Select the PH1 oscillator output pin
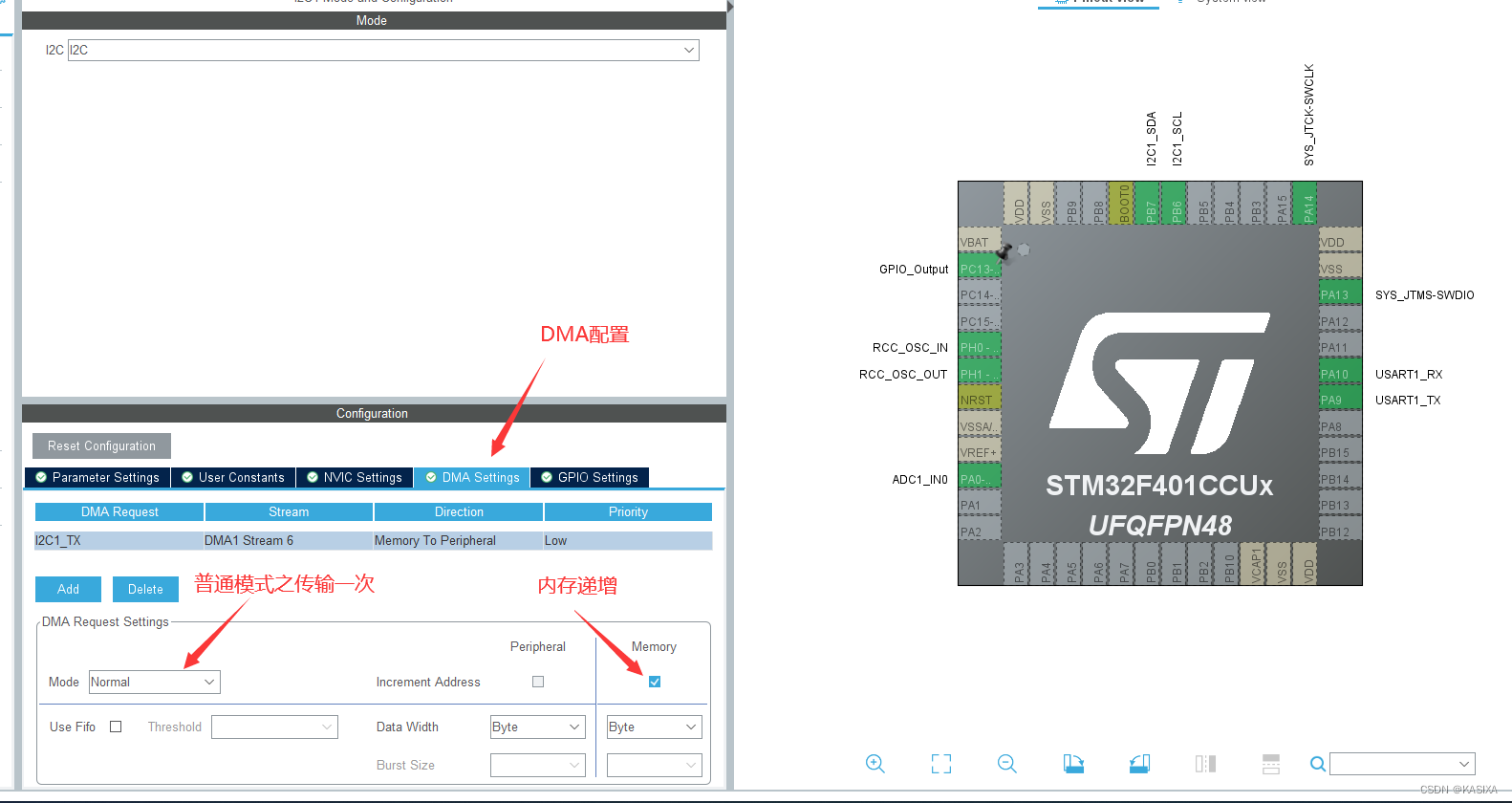The height and width of the screenshot is (803, 1512). [980, 374]
